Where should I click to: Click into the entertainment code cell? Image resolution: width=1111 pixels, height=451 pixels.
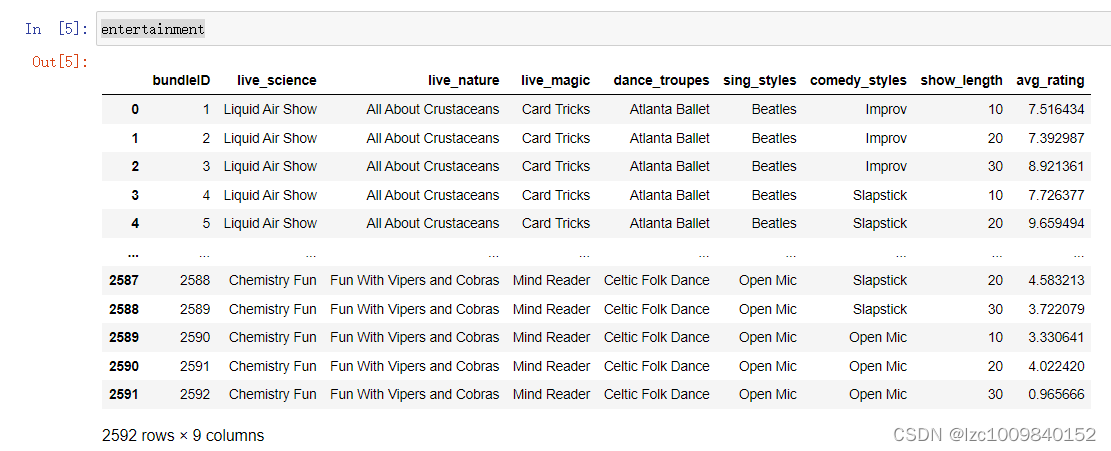pos(600,30)
